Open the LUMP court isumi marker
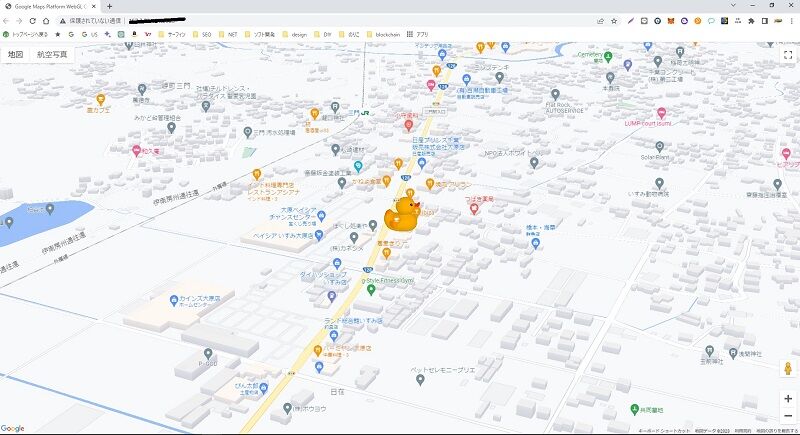Screen dimensions: 800x435 [x=662, y=113]
